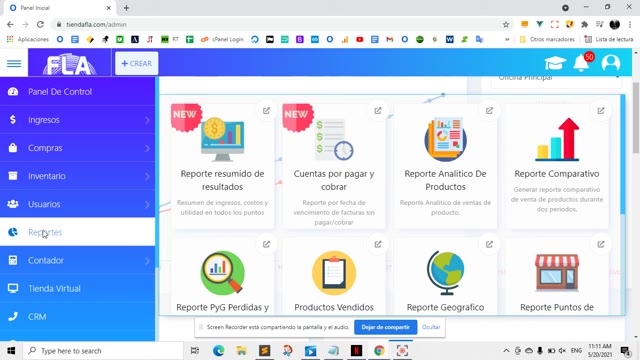
Task: Expand the Contador menu chevron
Action: click(147, 261)
